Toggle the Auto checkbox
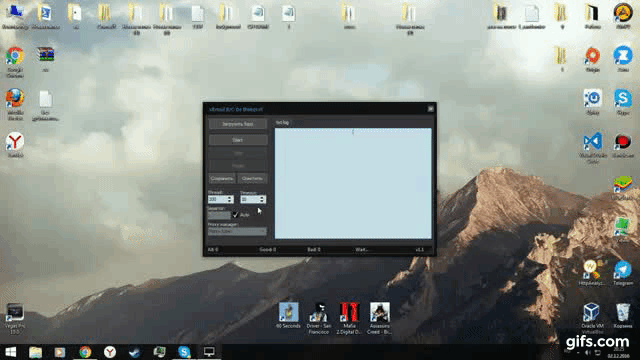Viewport: 640px width, 360px height. tap(236, 215)
